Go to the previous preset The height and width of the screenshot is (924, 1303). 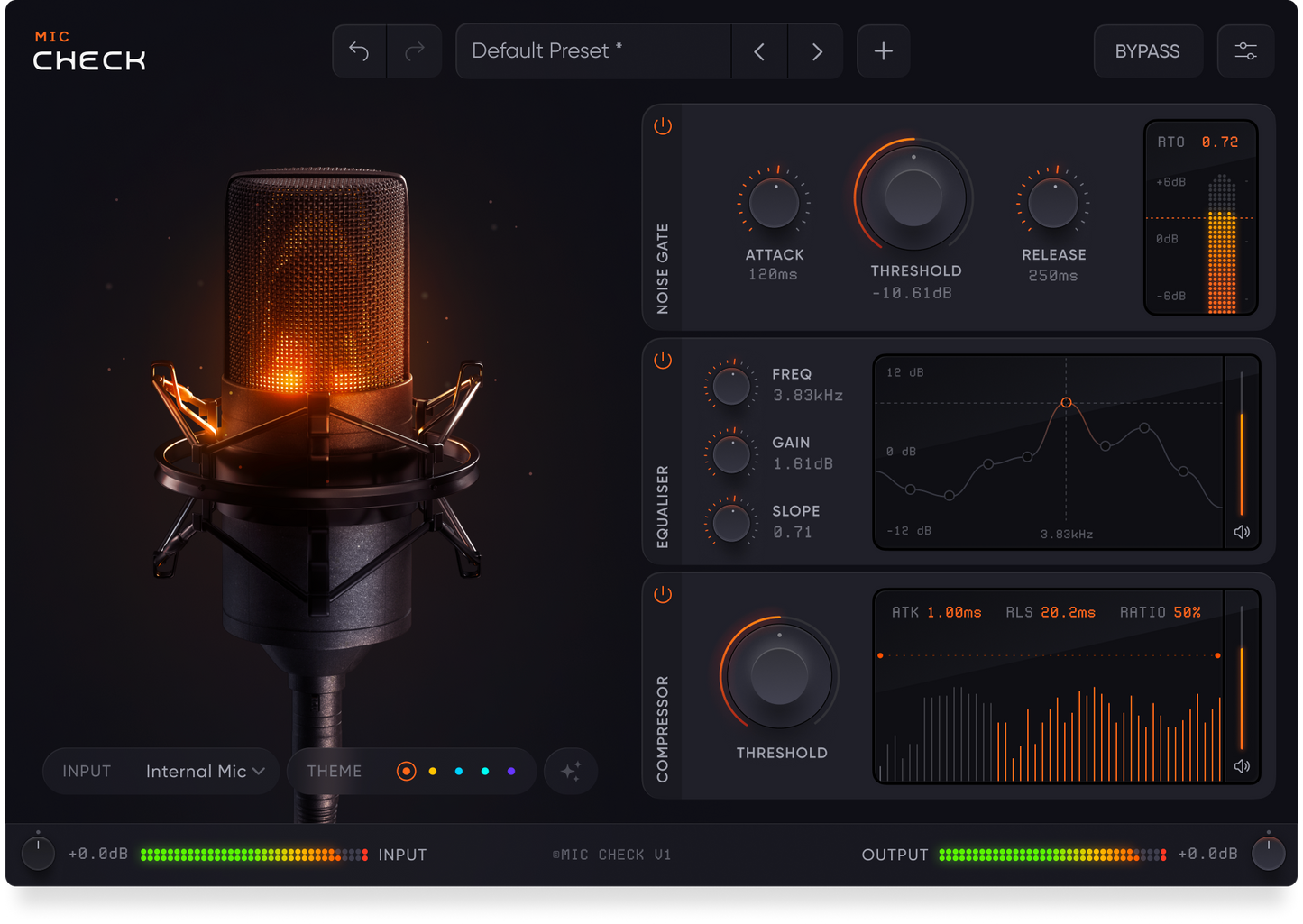[x=759, y=51]
